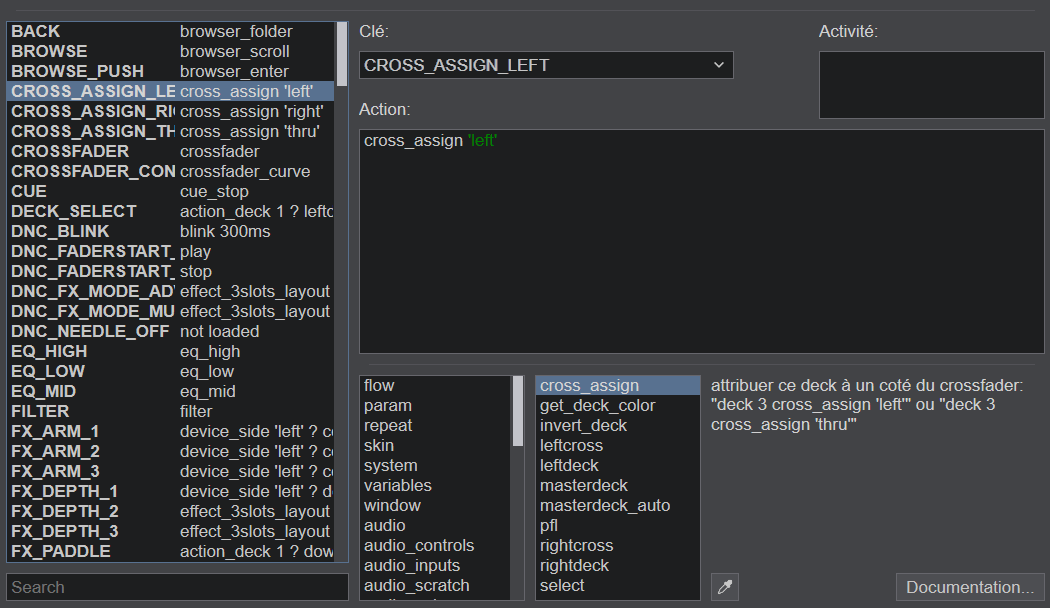1050x608 pixels.
Task: Pick the invert_deck verb
Action: tap(617, 426)
